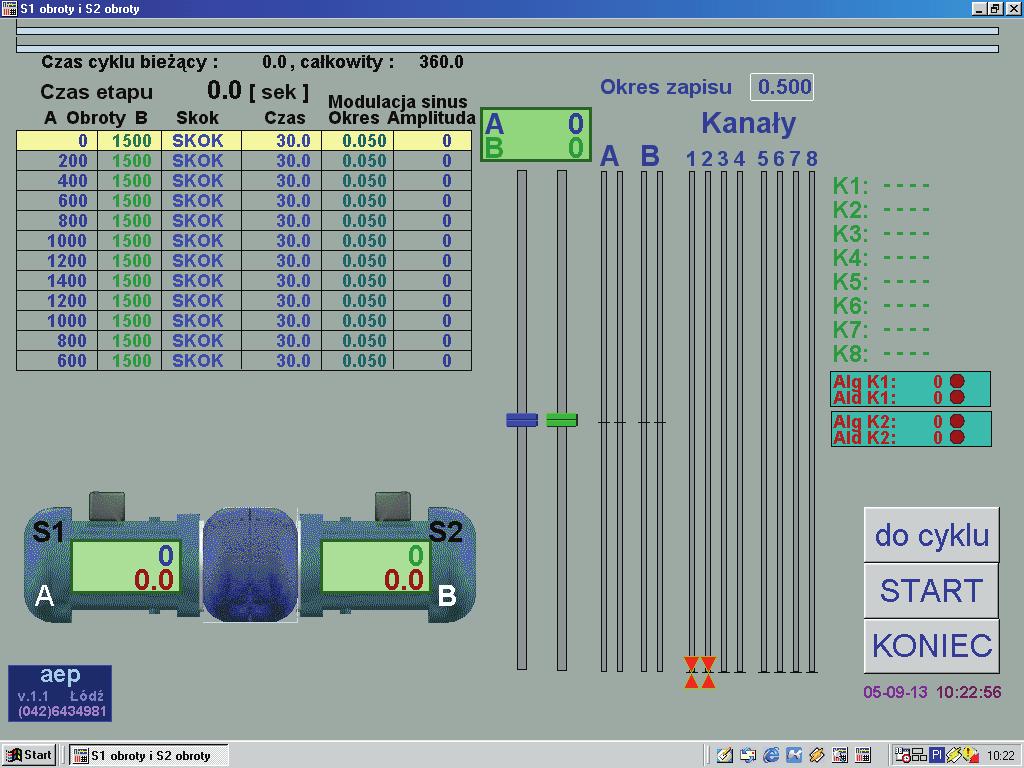This screenshot has height=768, width=1024.
Task: Click the KONIEC button
Action: tap(931, 646)
